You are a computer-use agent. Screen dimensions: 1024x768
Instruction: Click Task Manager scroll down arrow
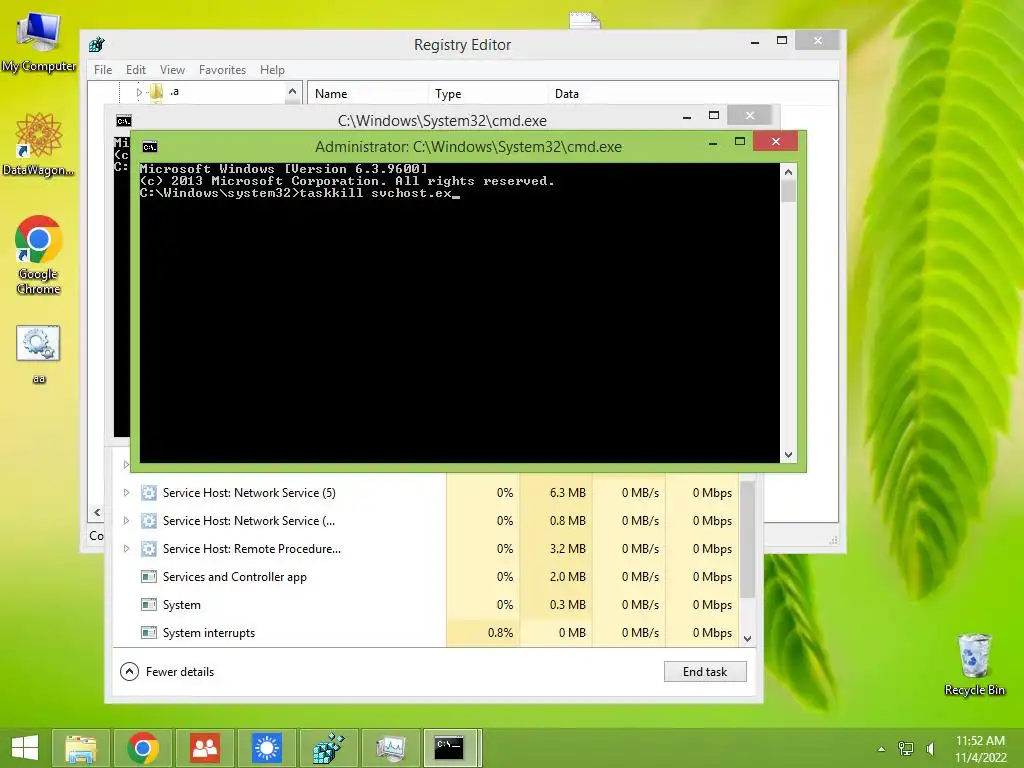click(x=748, y=639)
